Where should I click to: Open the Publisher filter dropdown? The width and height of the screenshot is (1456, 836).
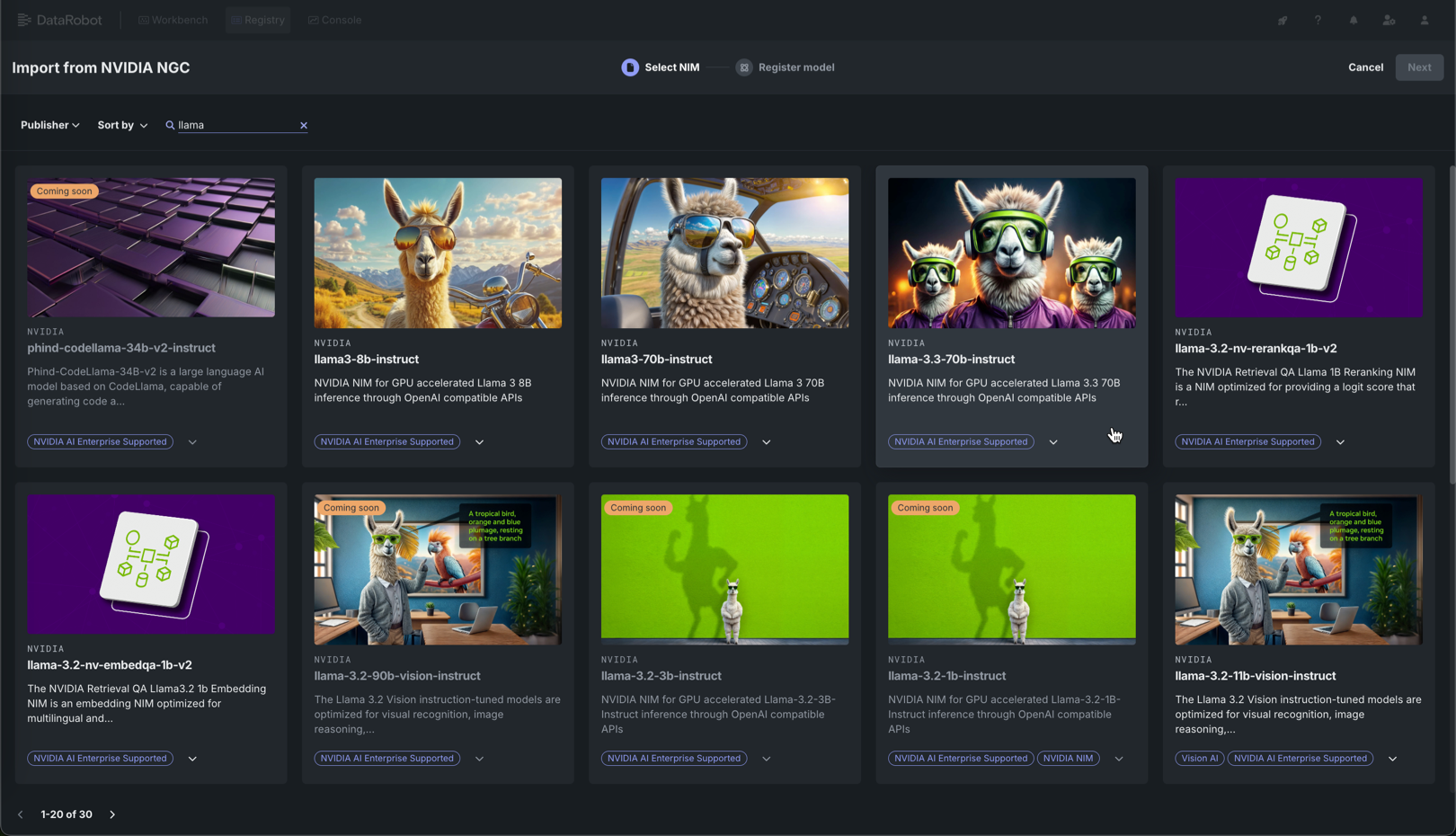pyautogui.click(x=49, y=125)
